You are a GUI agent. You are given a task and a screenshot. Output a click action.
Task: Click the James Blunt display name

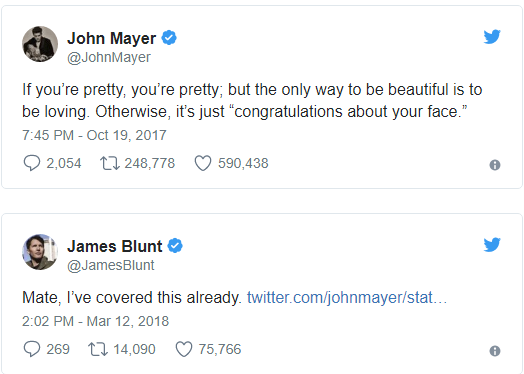pos(115,246)
